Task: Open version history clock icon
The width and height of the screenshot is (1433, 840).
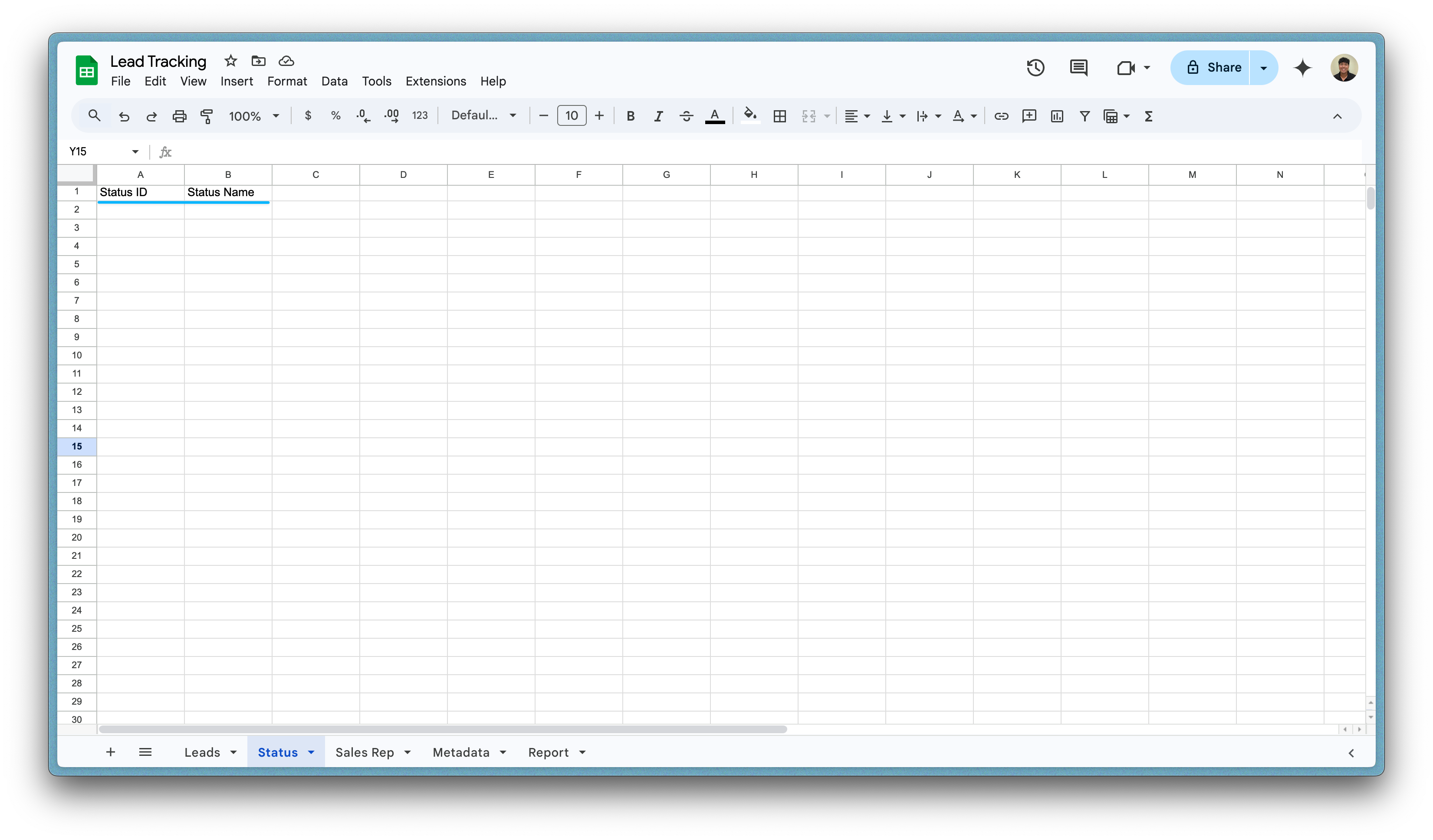Action: click(x=1035, y=68)
